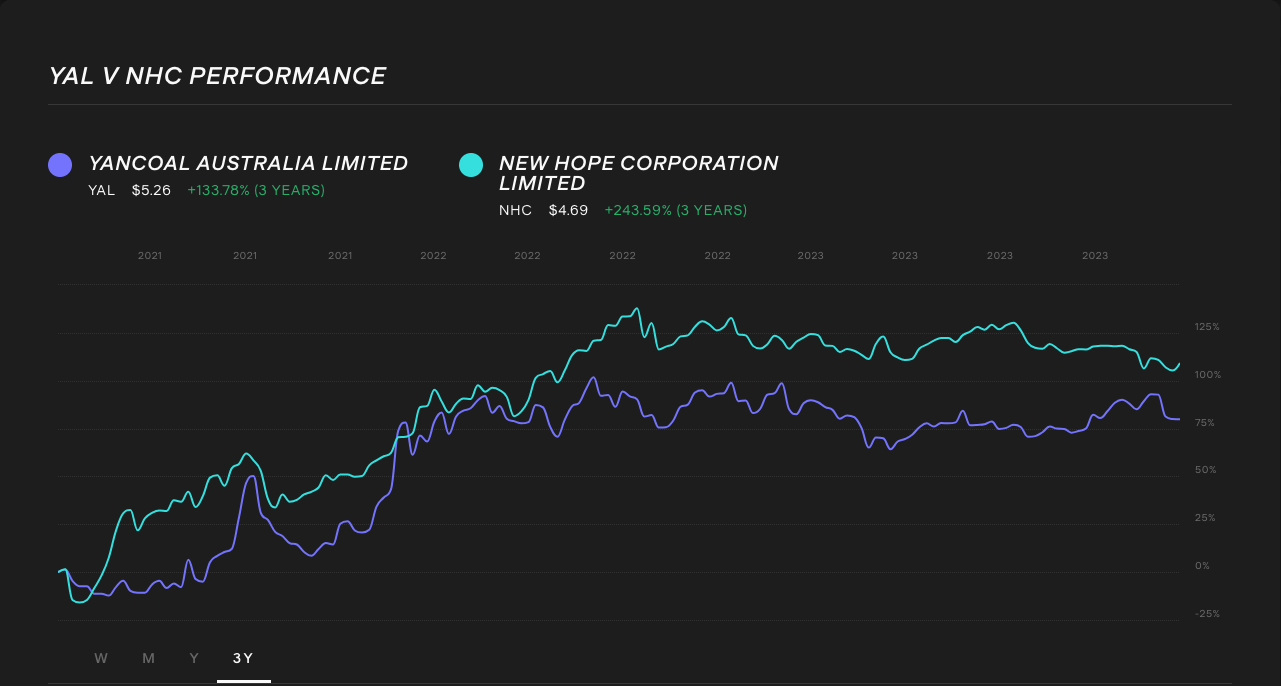Switch to the W weekly view tab

[100, 658]
